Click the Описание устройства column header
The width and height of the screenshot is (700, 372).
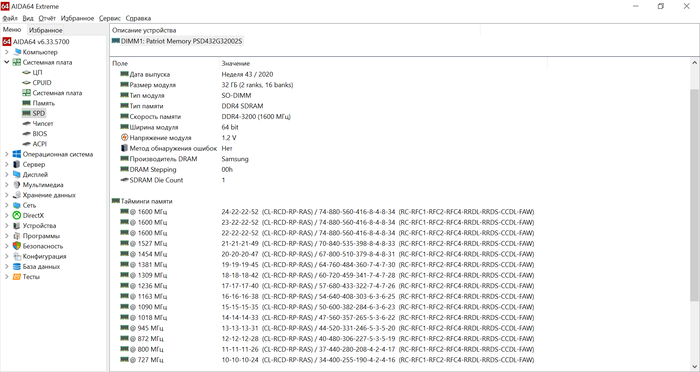tap(295, 30)
